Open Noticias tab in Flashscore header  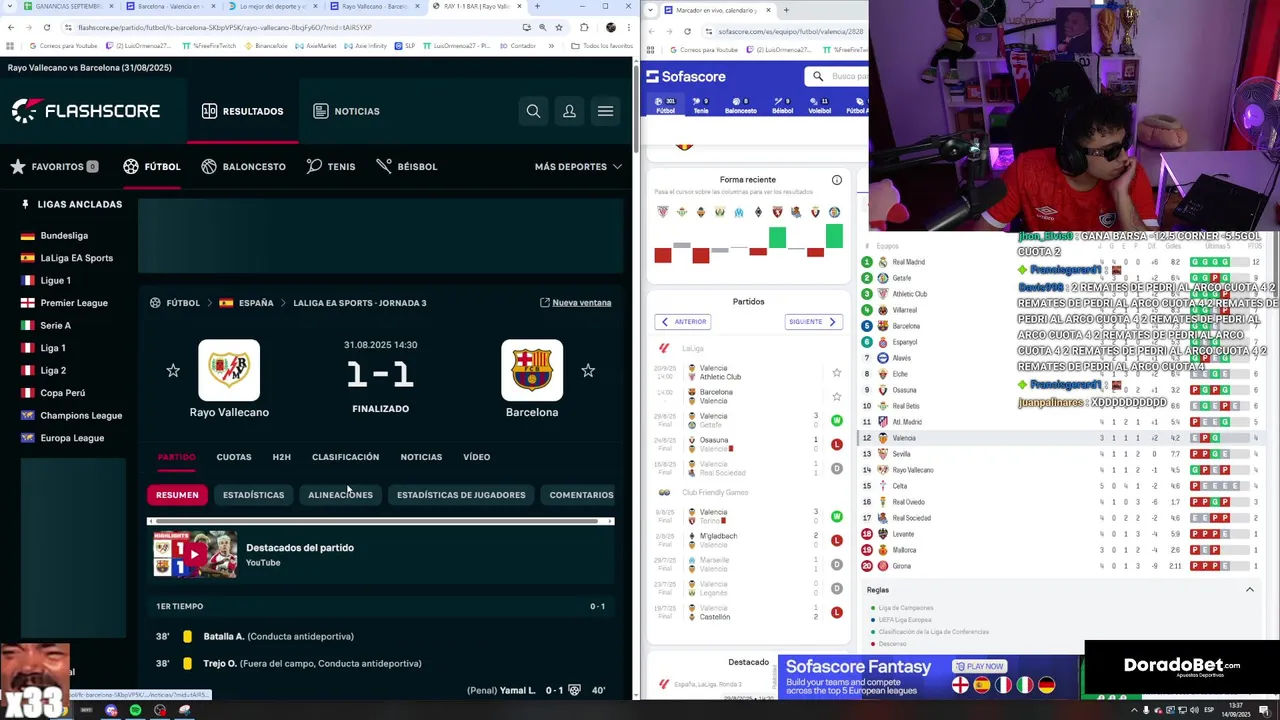click(x=346, y=111)
